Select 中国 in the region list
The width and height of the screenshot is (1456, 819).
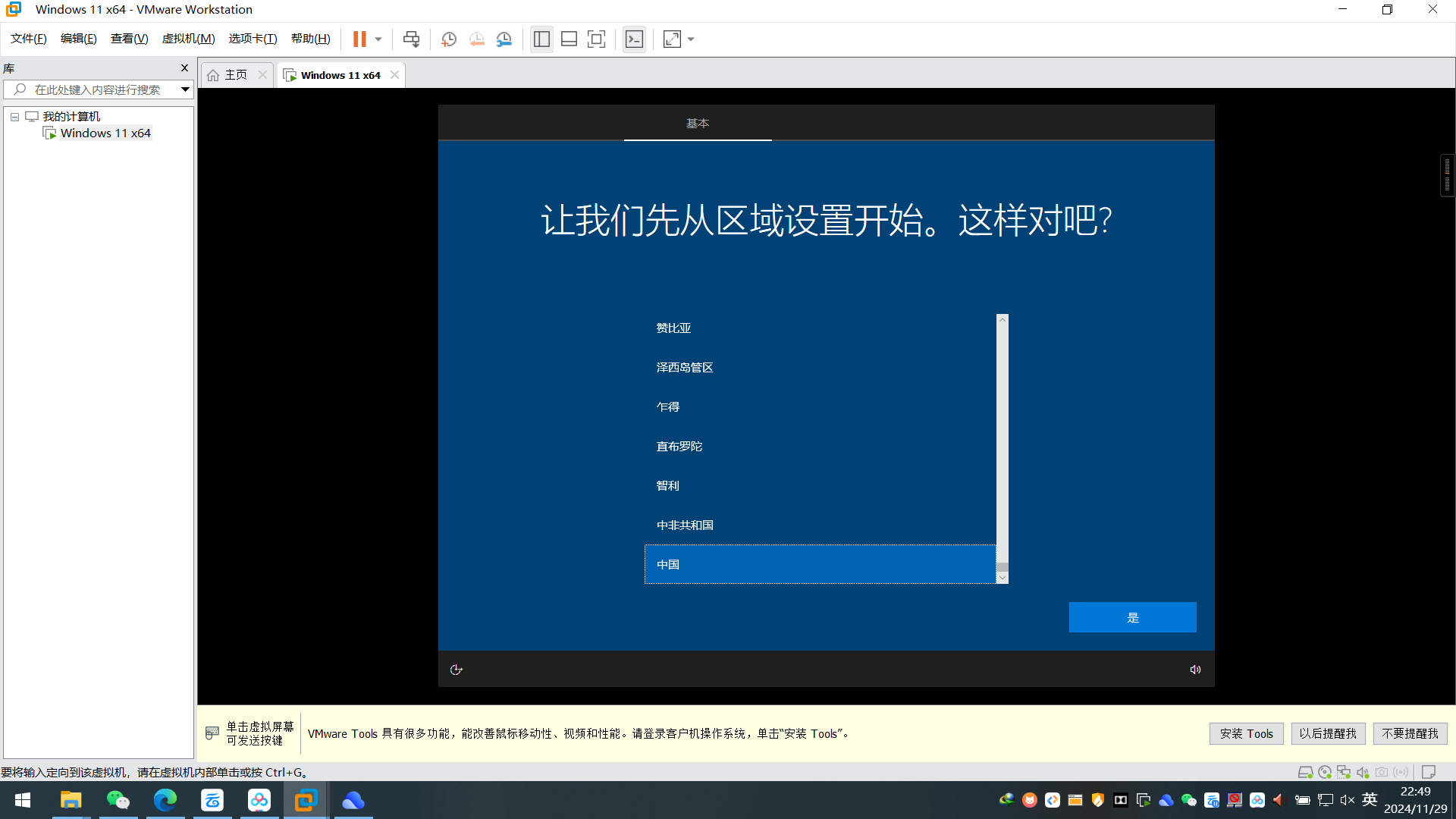tap(820, 565)
